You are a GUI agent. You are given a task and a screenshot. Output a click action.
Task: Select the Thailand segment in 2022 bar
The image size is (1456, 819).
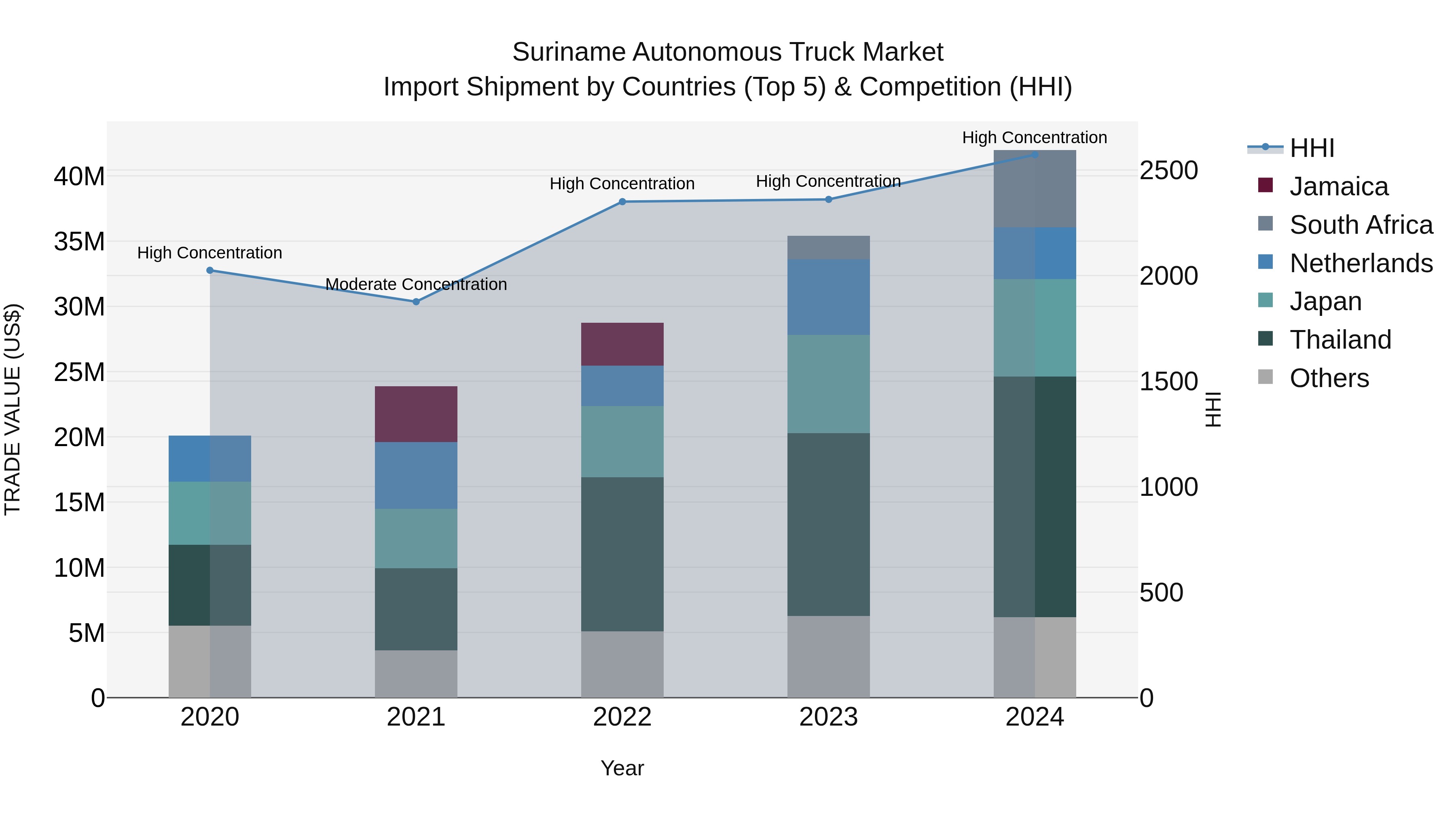622,554
